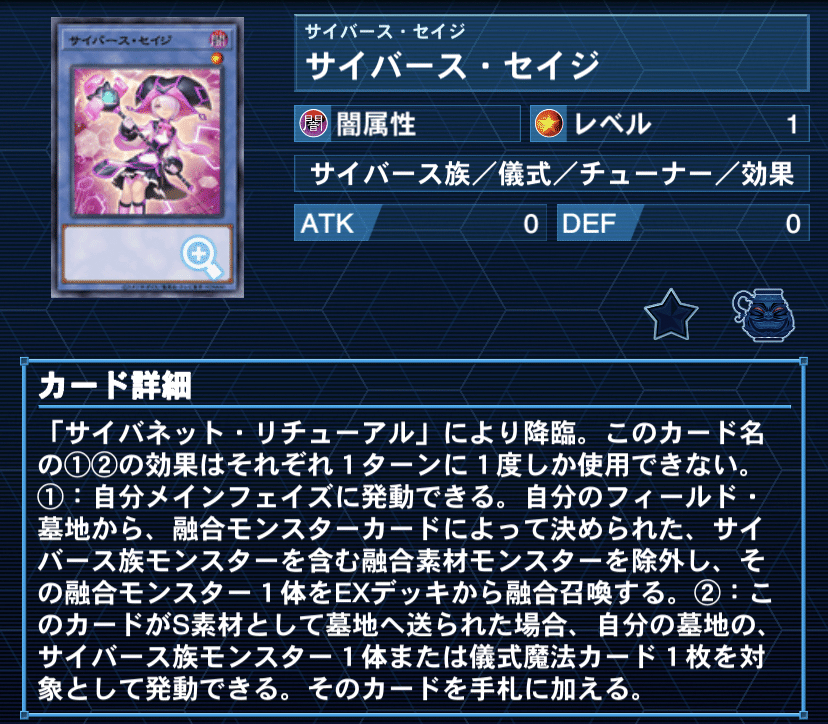
Task: Click the DEF value box
Action: point(683,223)
